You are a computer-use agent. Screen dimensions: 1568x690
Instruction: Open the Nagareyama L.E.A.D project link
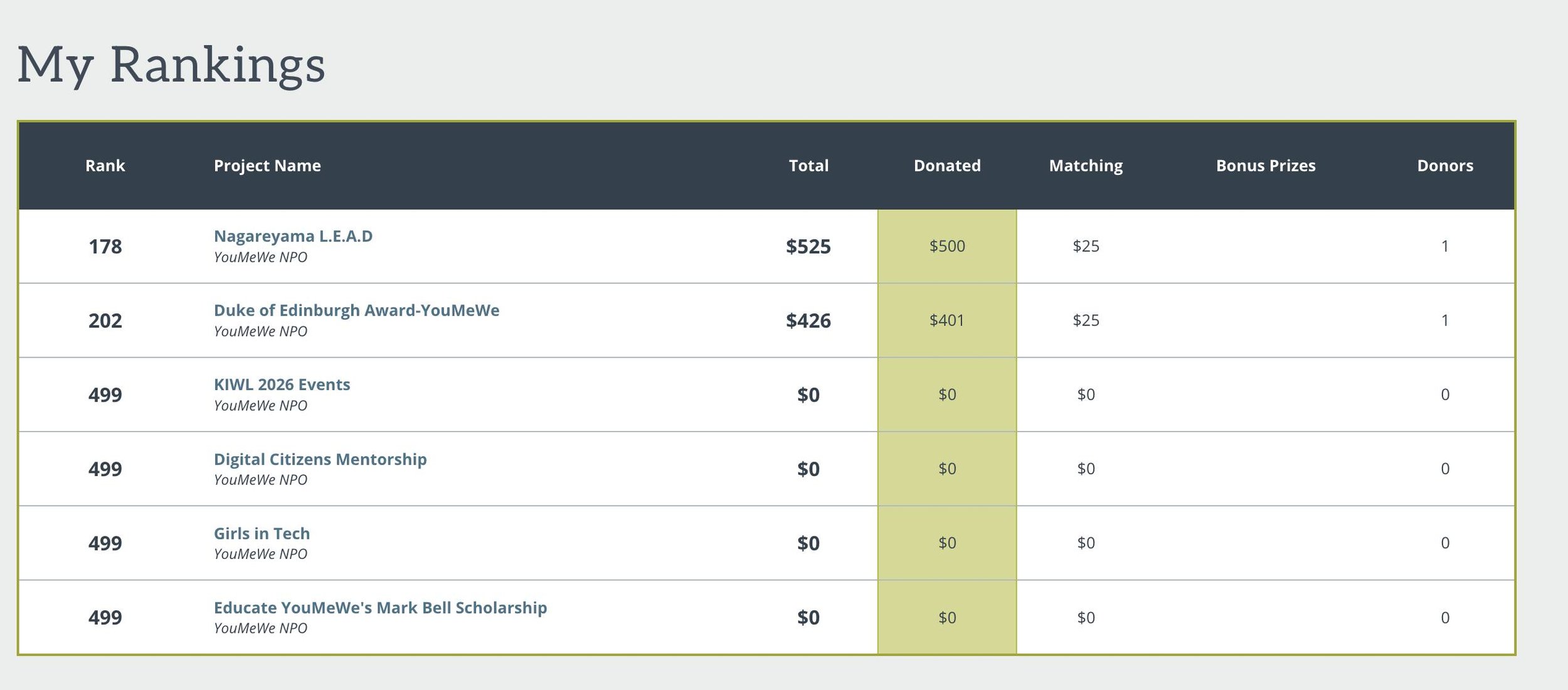coord(293,236)
